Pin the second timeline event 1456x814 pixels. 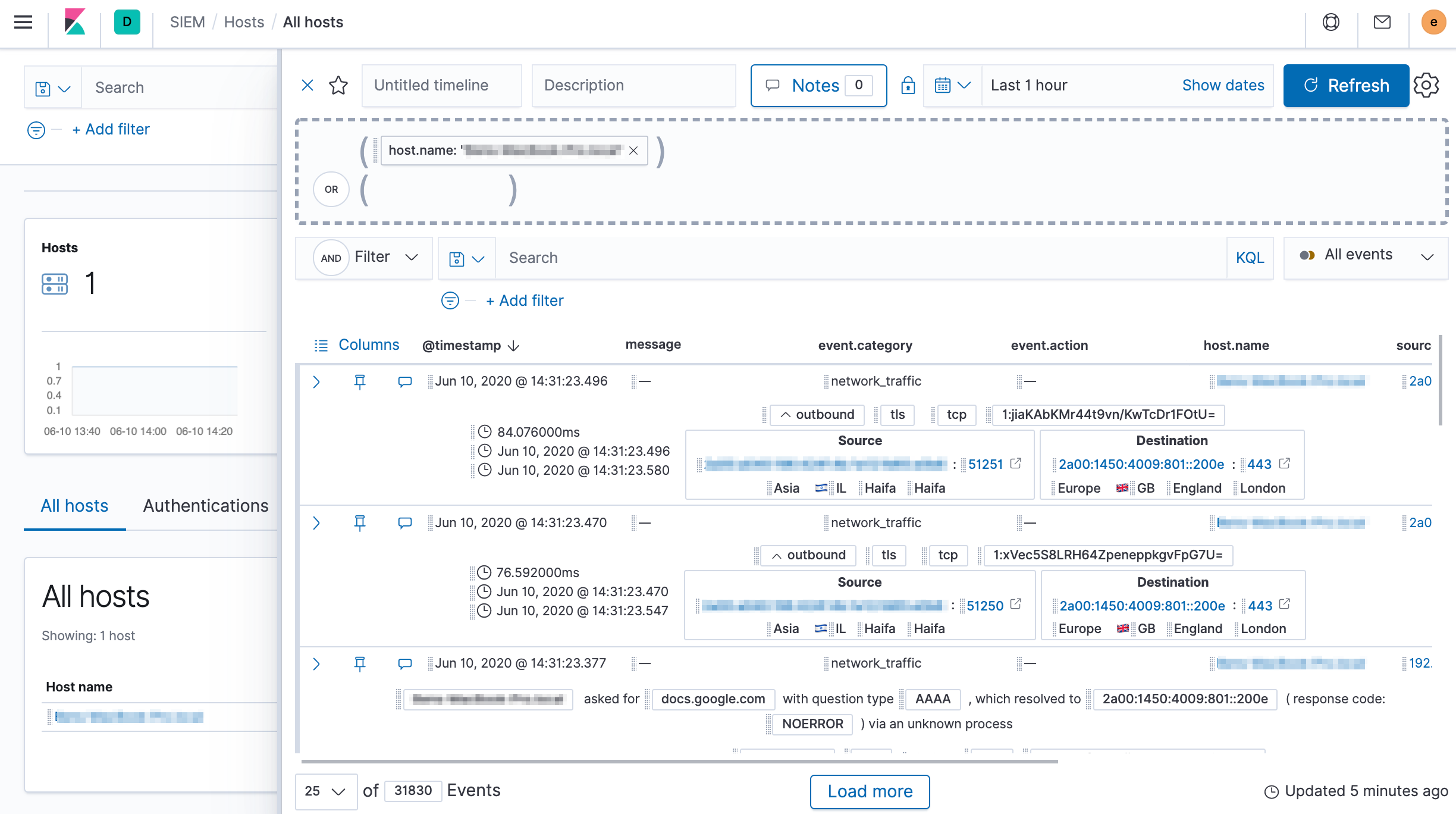tap(360, 523)
